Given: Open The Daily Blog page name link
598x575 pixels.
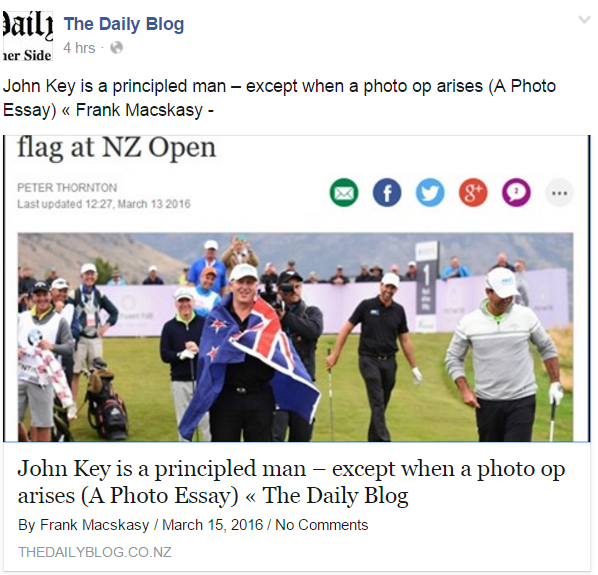Looking at the screenshot, I should coord(124,24).
